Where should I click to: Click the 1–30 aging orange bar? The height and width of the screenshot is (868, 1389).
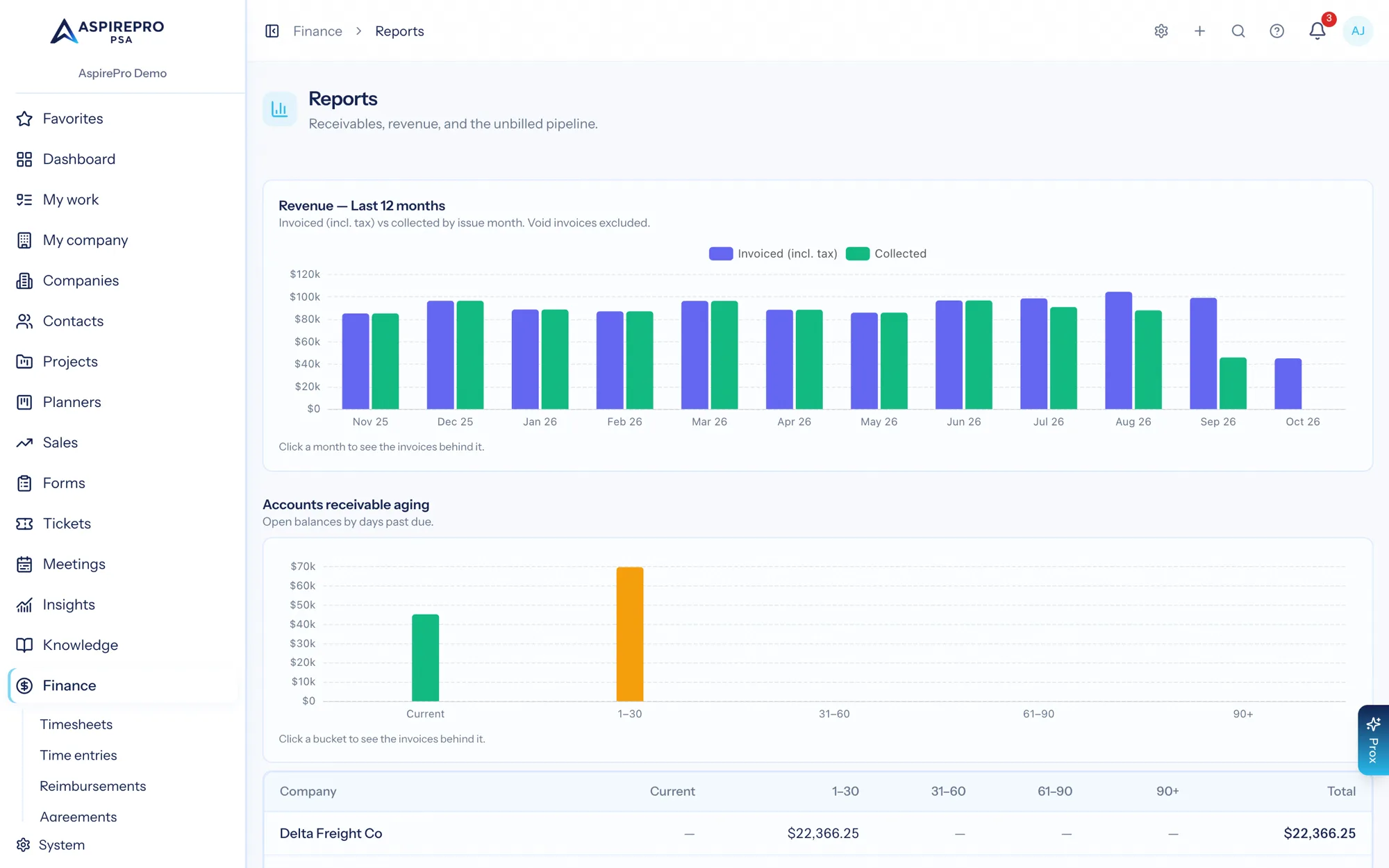click(630, 634)
